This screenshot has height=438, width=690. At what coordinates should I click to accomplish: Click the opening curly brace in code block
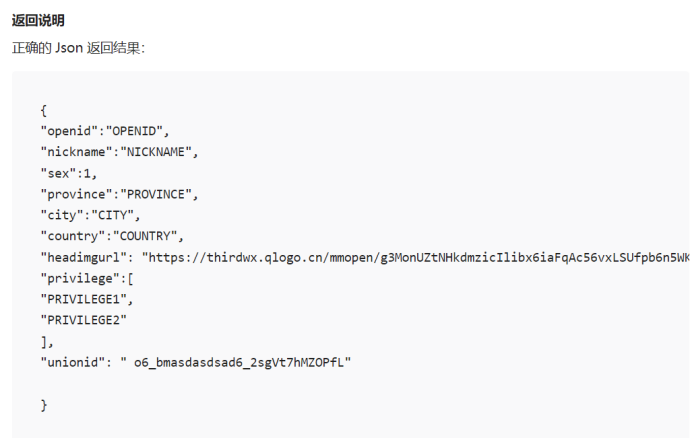point(44,110)
